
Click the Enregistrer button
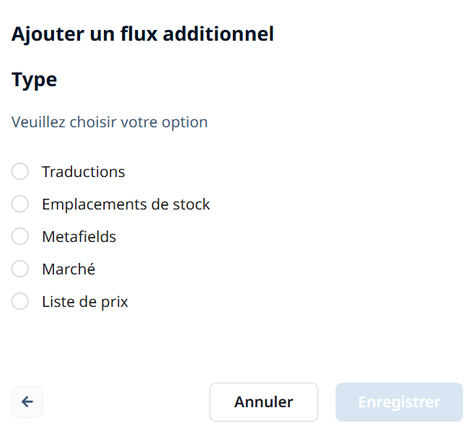pyautogui.click(x=399, y=402)
